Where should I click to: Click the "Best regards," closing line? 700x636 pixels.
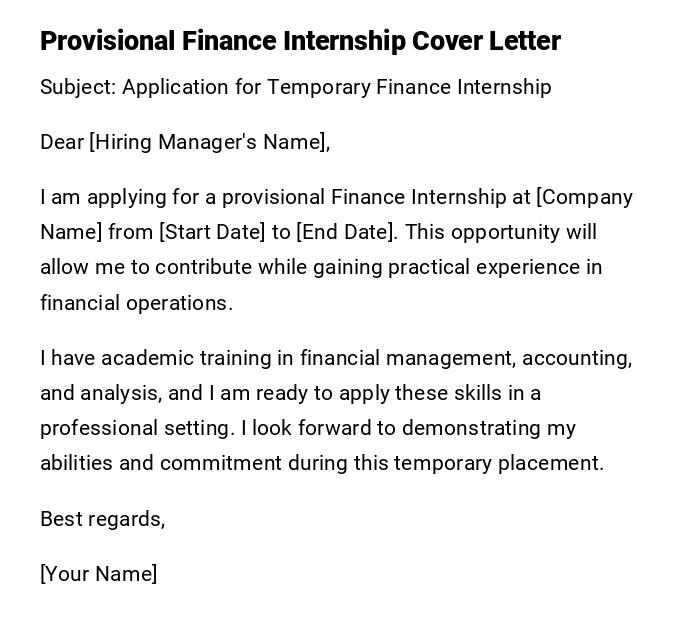(102, 519)
